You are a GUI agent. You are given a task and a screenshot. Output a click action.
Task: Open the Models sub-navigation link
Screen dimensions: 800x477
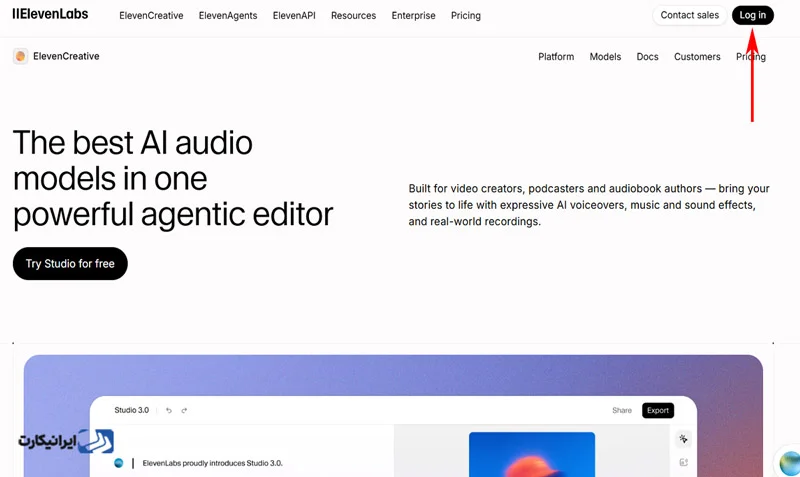605,57
